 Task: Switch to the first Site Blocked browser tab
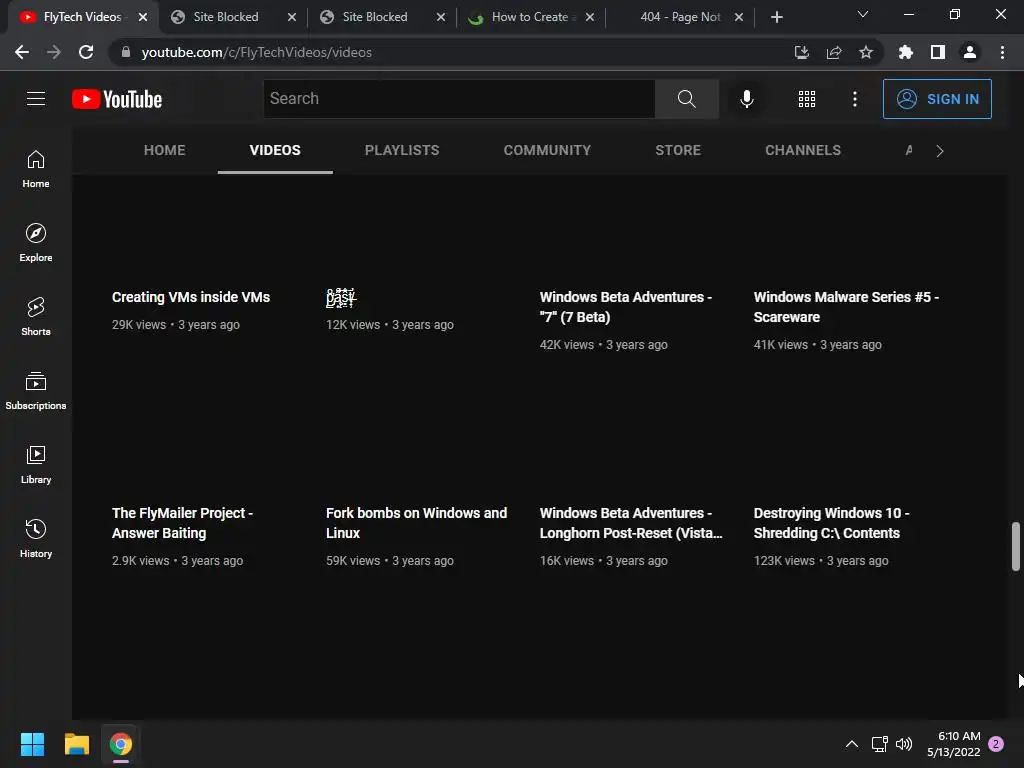(x=225, y=17)
